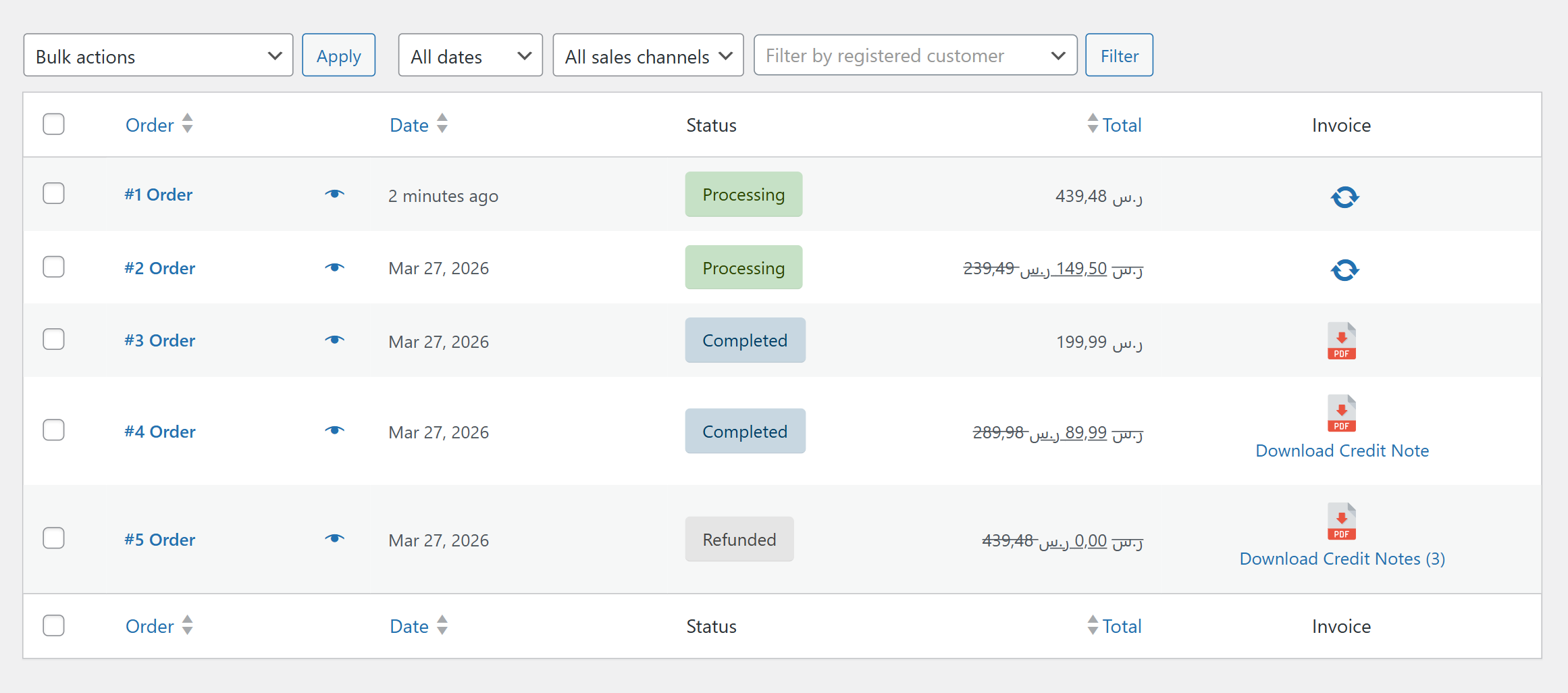Preview order #3 using the eye icon

(x=335, y=340)
